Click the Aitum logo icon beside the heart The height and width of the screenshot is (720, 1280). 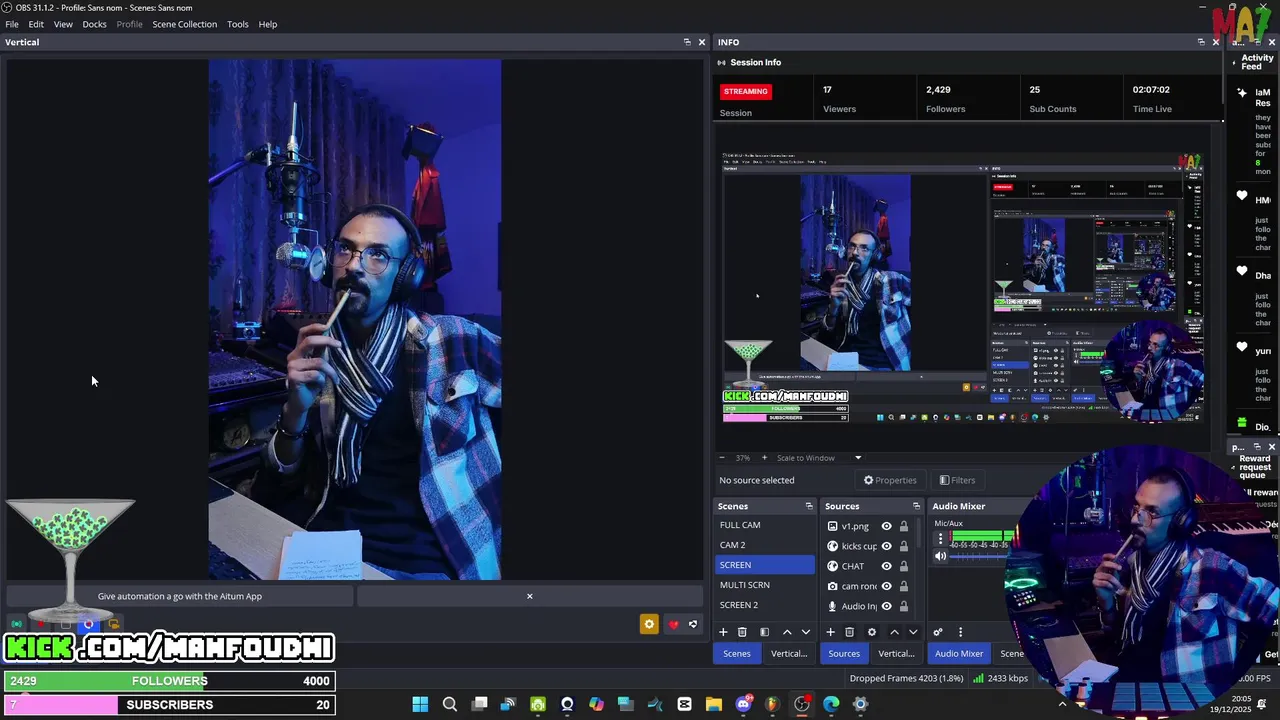693,625
